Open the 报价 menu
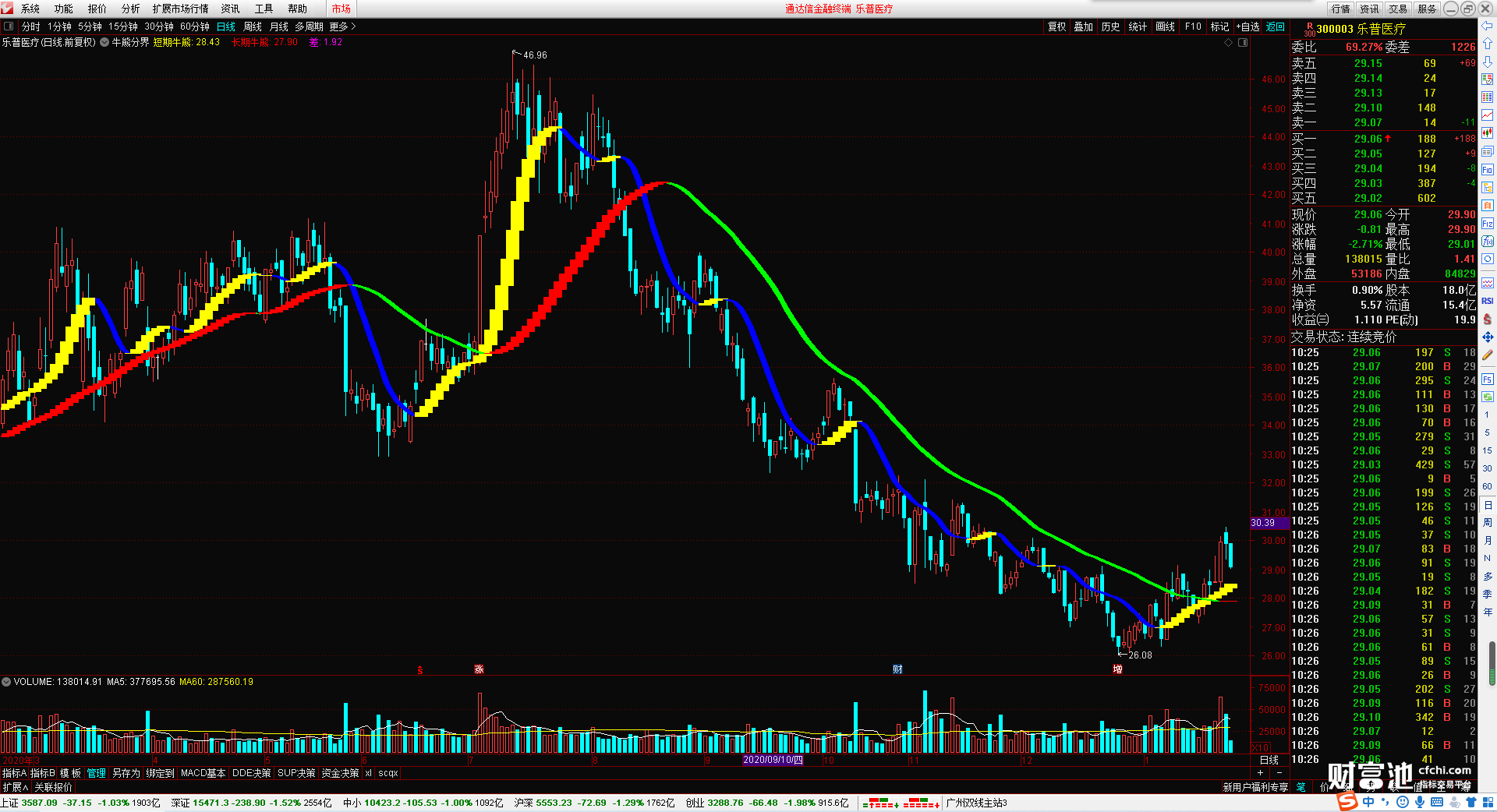 click(97, 9)
